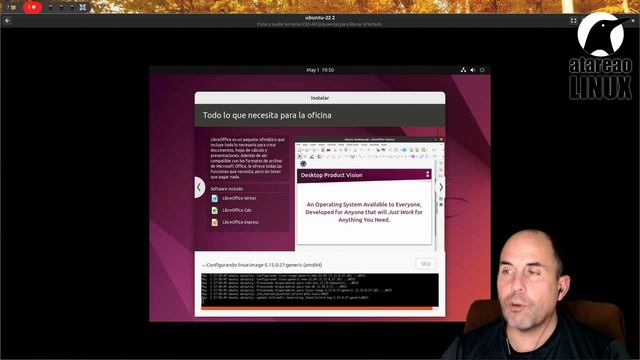
Task: Click the installation progress bar
Action: (320, 309)
